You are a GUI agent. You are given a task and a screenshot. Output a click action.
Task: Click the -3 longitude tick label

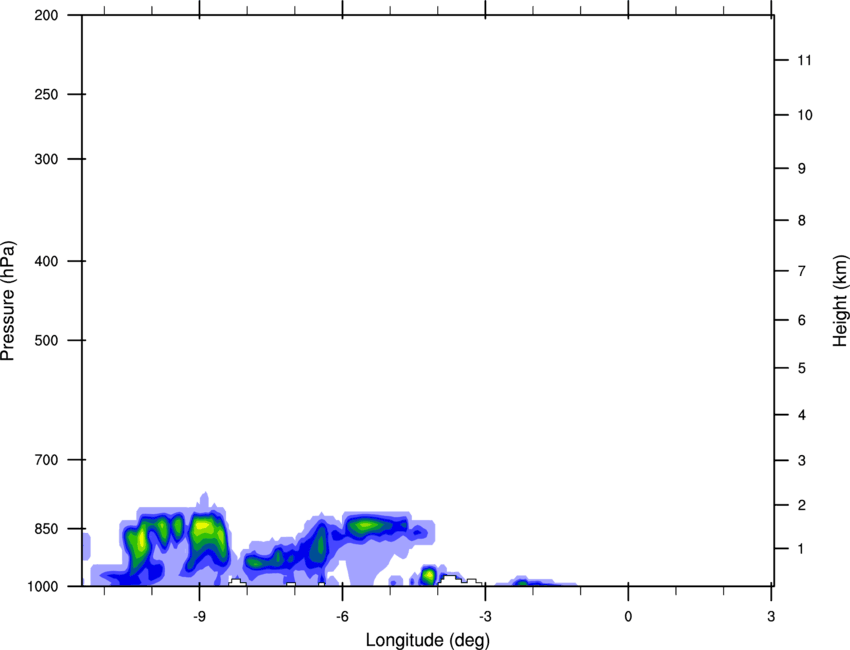[x=485, y=614]
